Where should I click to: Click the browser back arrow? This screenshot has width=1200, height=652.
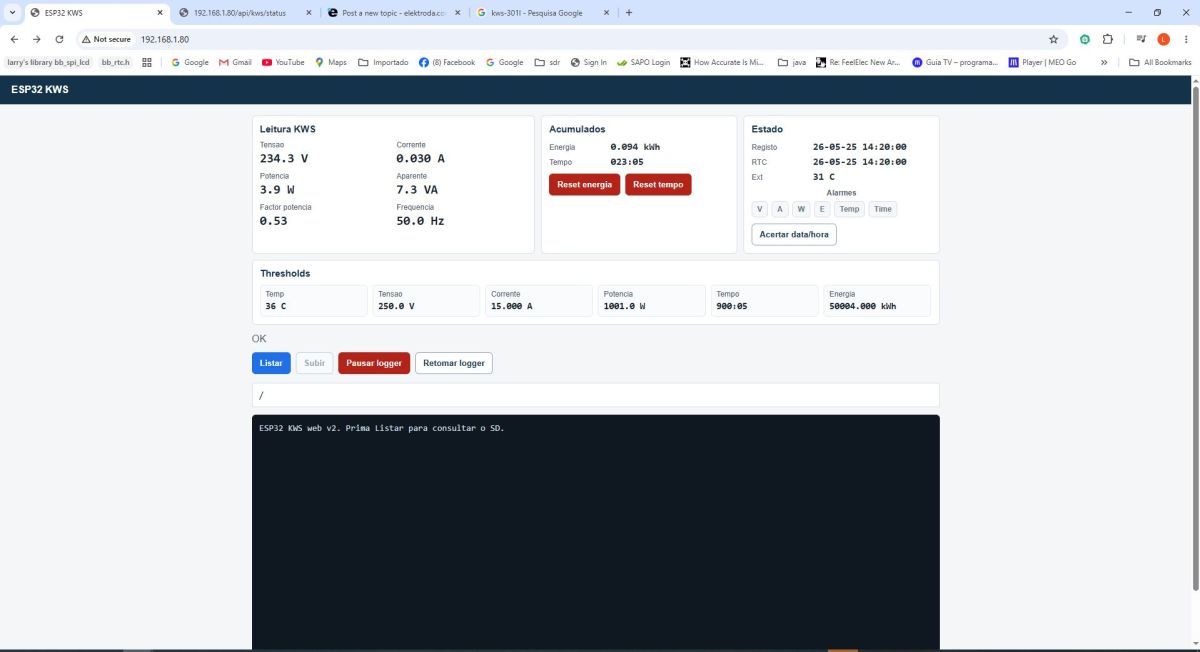(x=14, y=39)
